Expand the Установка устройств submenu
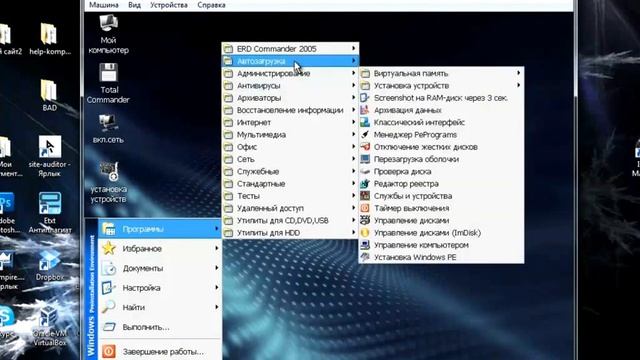 coord(441,86)
